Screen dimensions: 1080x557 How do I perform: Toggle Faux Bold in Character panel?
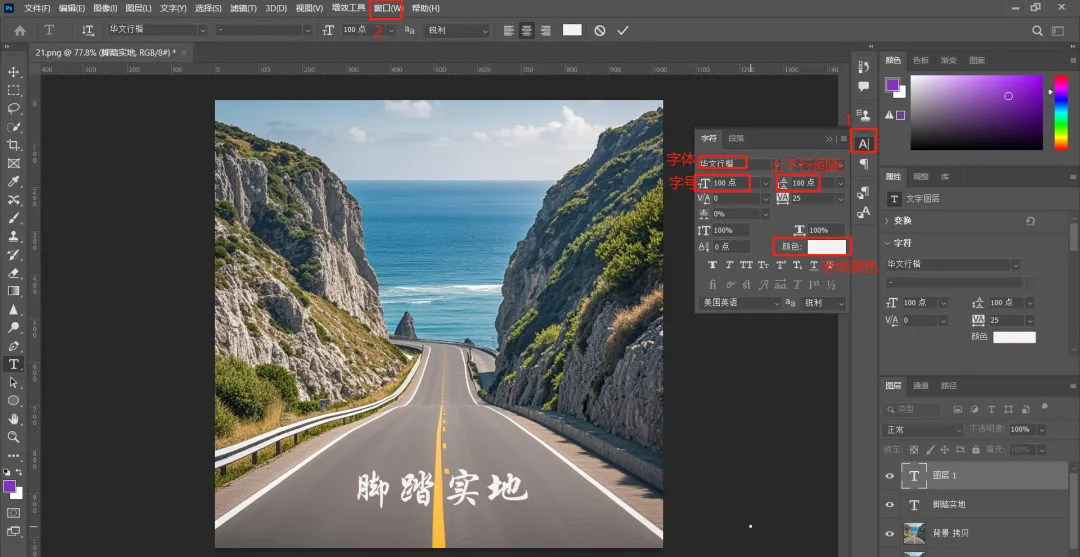pyautogui.click(x=713, y=265)
